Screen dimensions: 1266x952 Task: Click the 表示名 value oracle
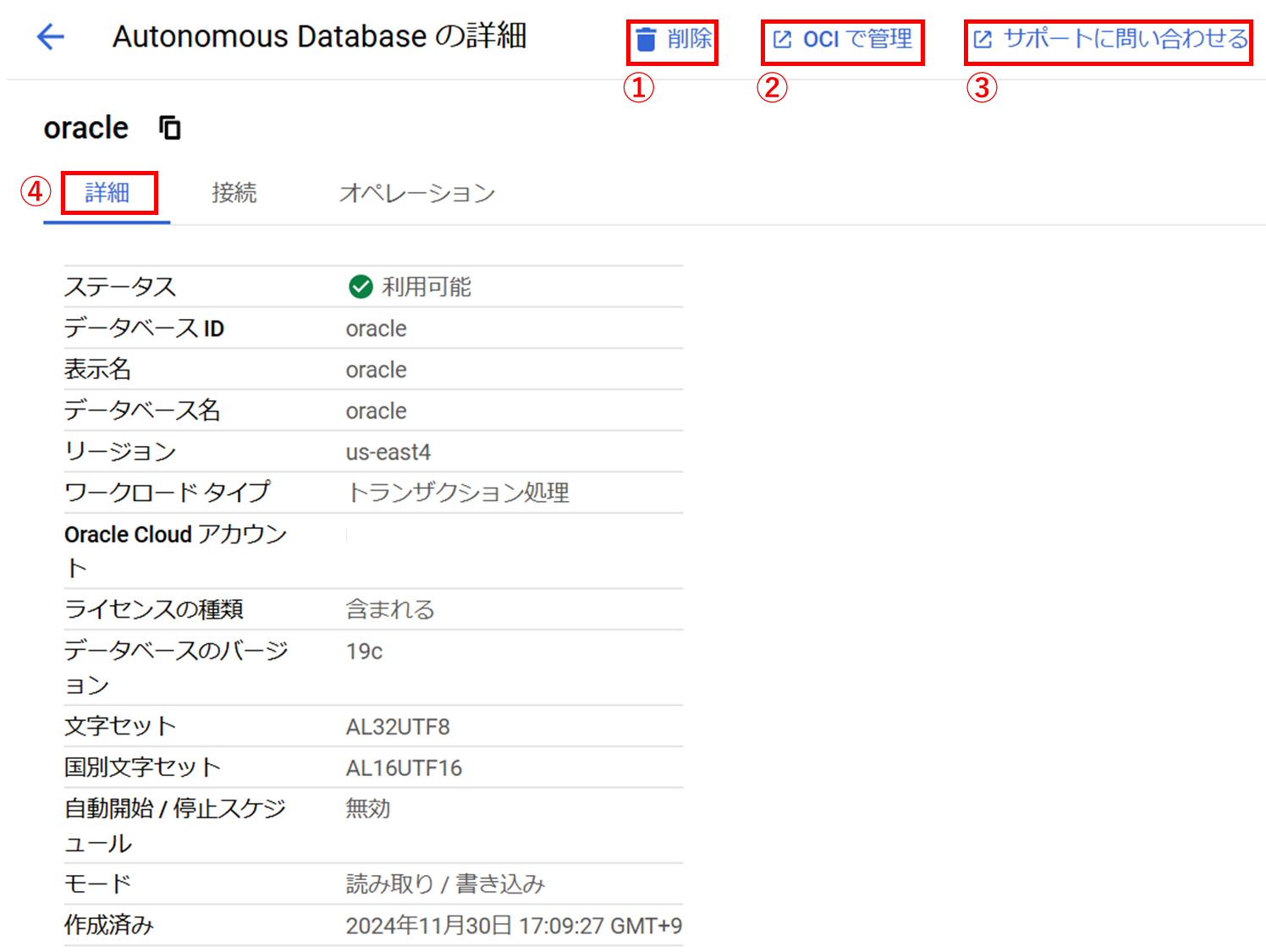376,370
